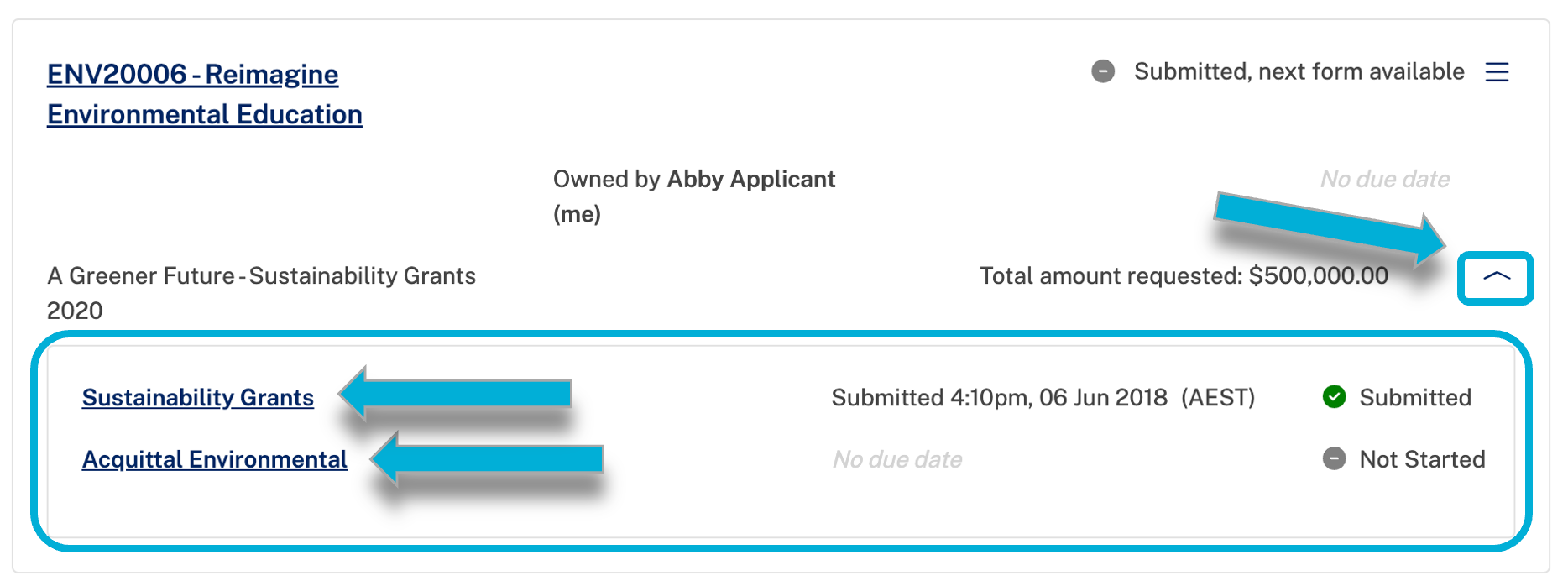1568x586 pixels.
Task: Click the grey Not Started status icon
Action: tap(1334, 458)
